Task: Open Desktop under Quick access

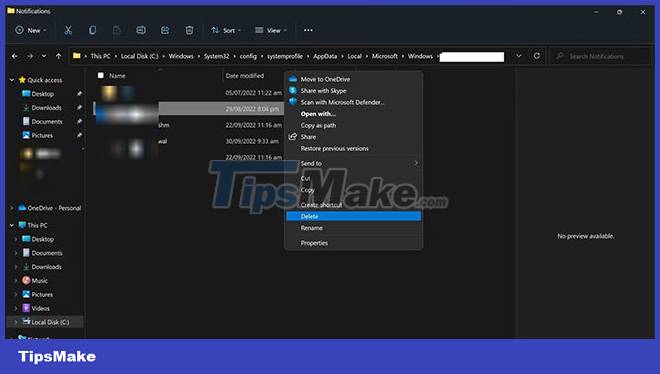Action: [43, 94]
